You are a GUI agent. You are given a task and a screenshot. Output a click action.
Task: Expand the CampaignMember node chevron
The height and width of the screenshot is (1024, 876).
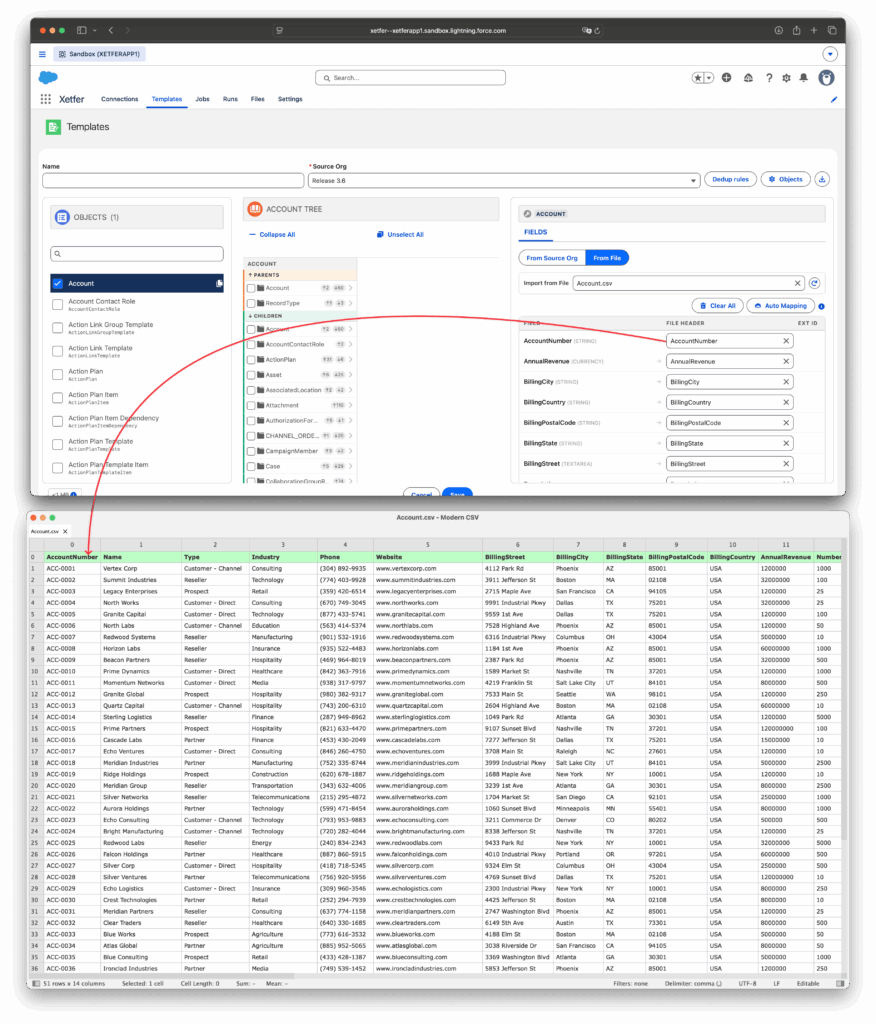[351, 451]
